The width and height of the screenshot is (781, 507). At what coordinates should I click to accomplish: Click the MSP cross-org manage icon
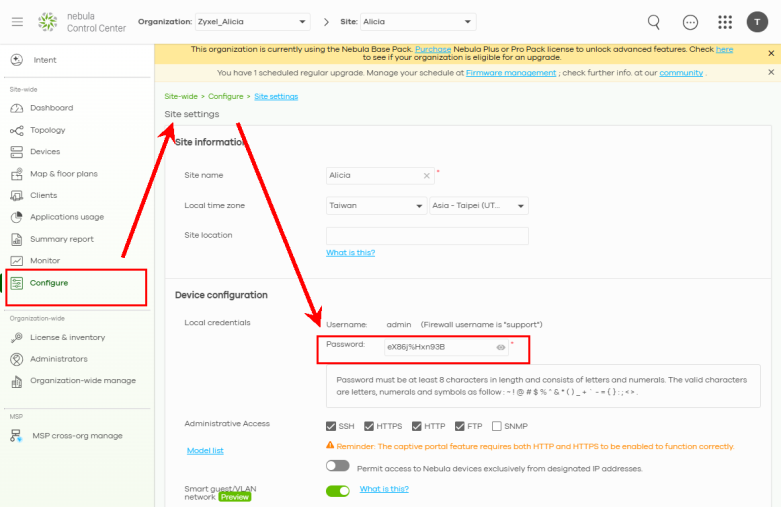[x=16, y=436]
